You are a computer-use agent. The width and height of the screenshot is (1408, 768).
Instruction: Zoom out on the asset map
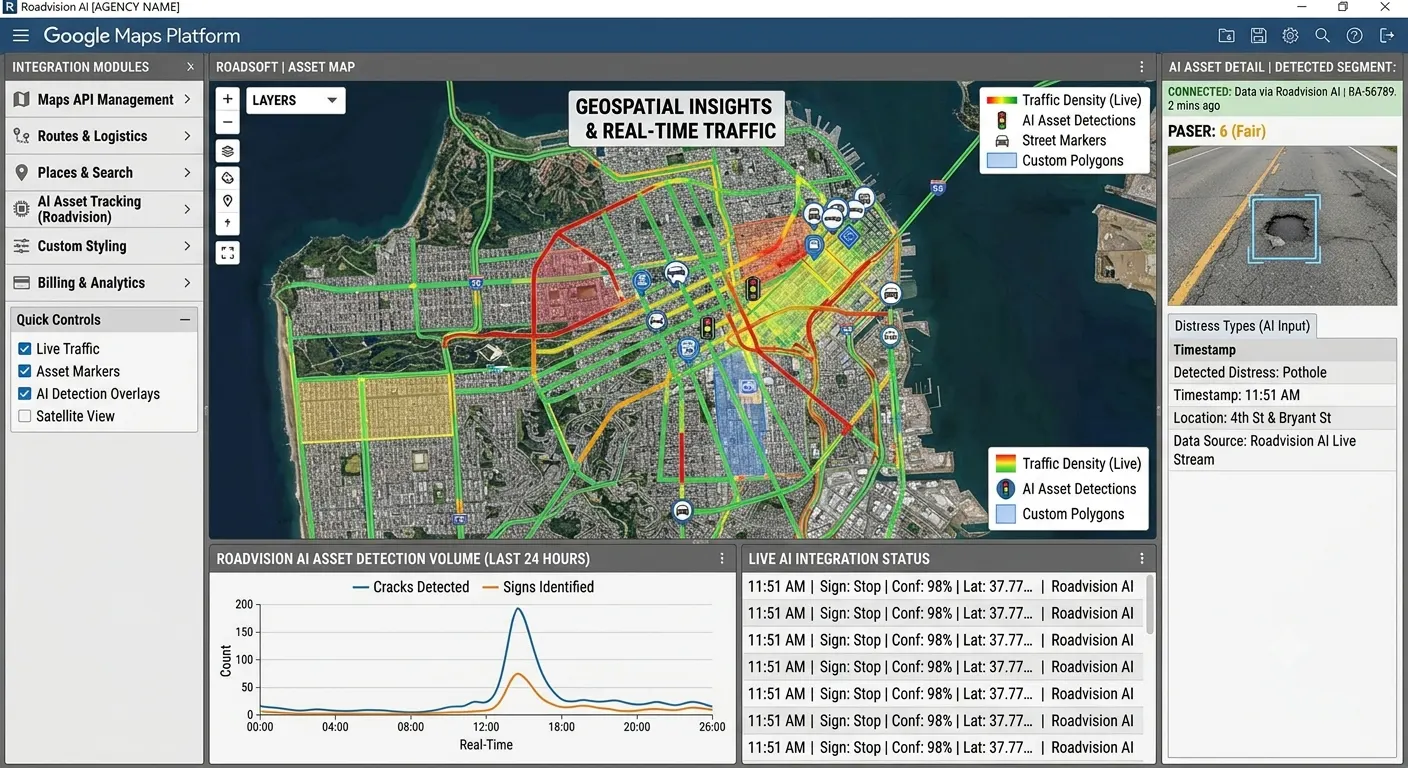pos(228,123)
